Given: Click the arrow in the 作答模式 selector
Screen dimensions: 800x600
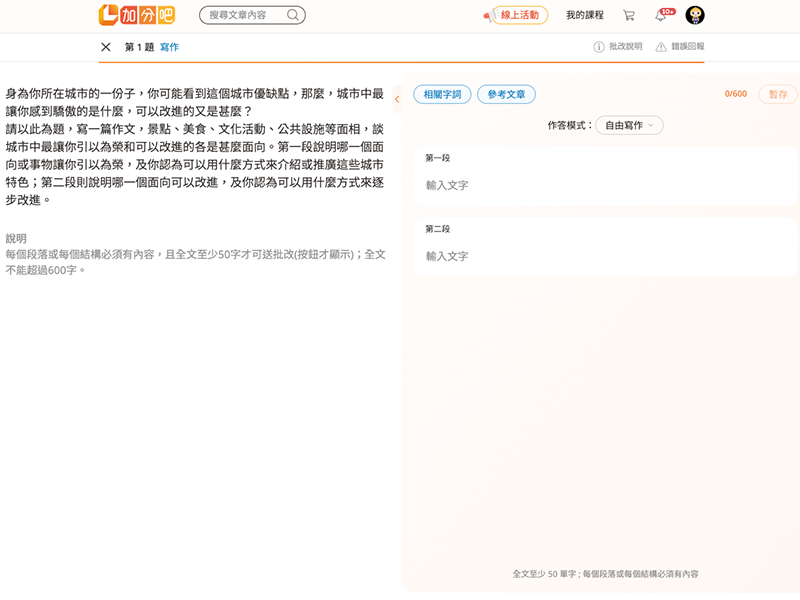Looking at the screenshot, I should (x=652, y=125).
